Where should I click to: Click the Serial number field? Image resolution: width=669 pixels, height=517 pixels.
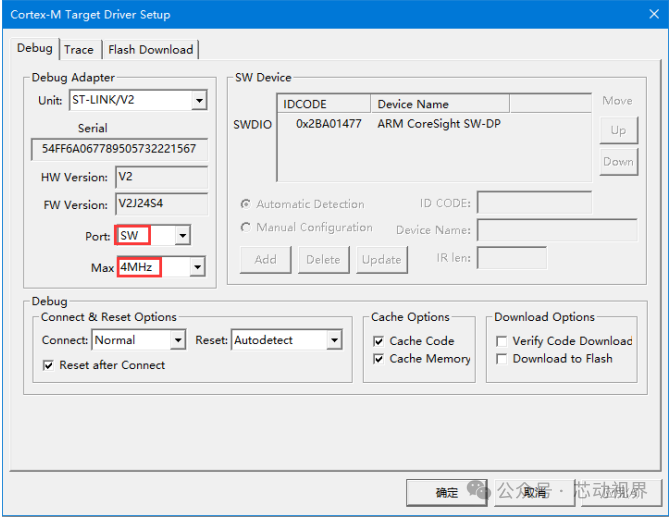pyautogui.click(x=119, y=149)
